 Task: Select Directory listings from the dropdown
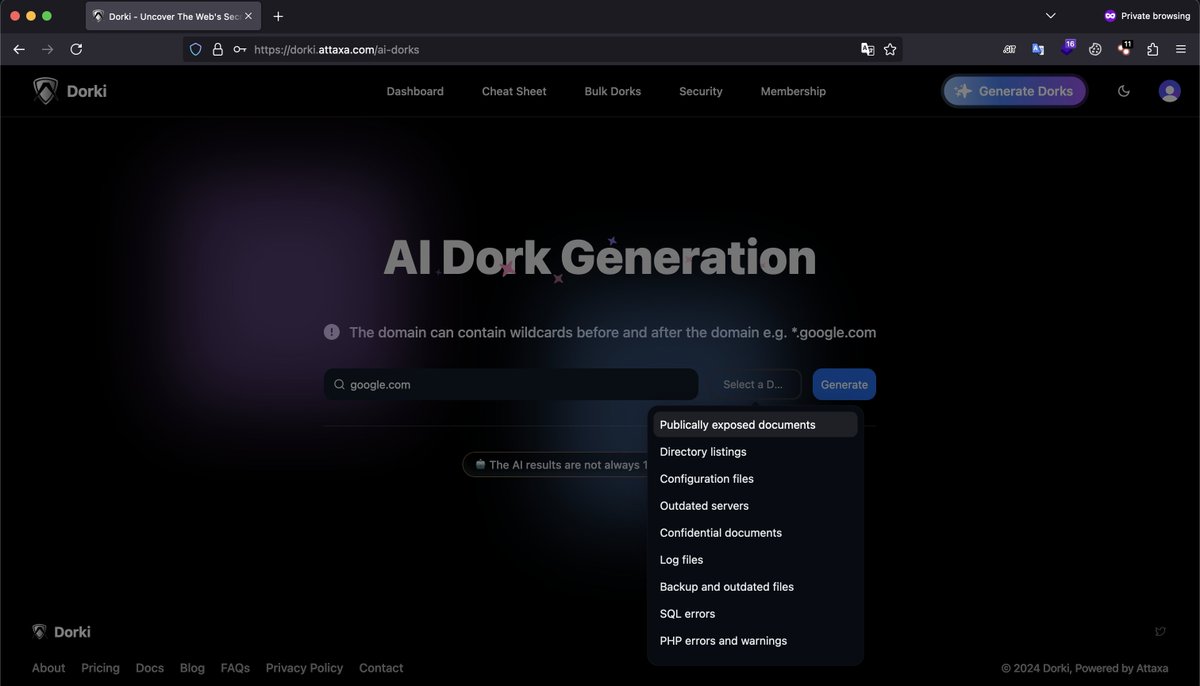[x=703, y=451]
